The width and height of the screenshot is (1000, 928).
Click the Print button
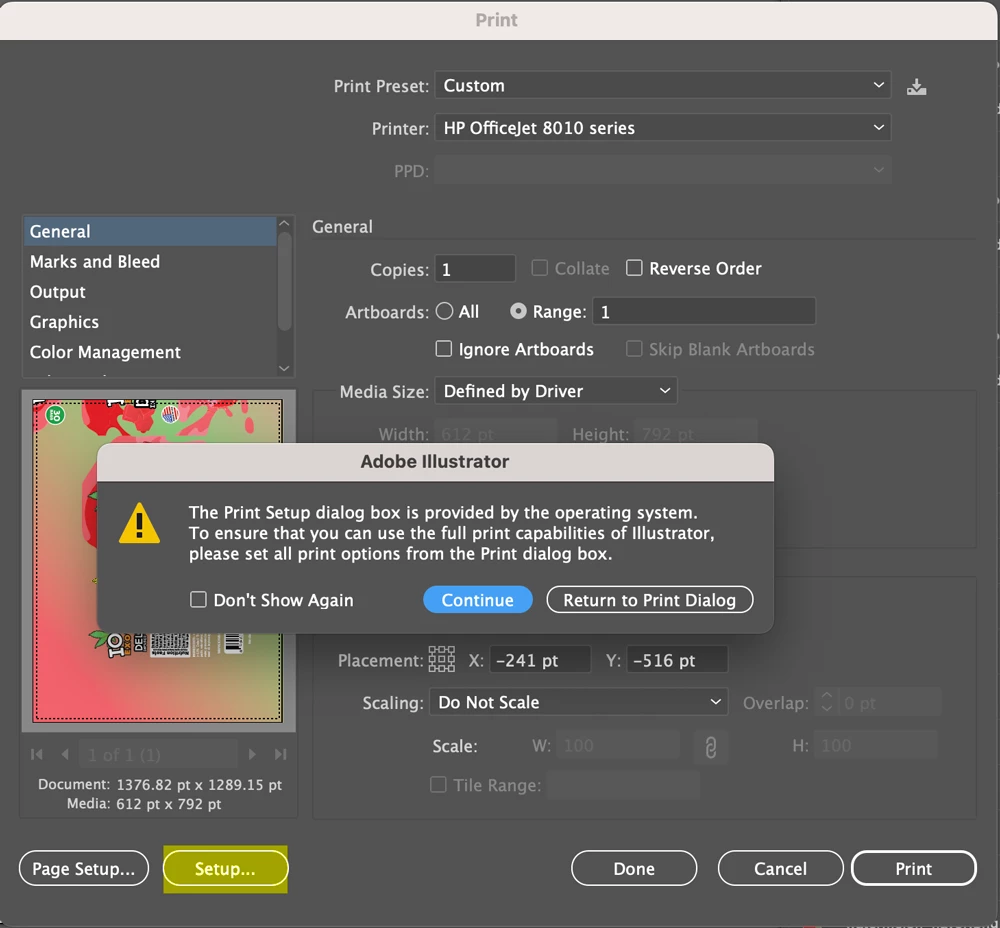[913, 868]
